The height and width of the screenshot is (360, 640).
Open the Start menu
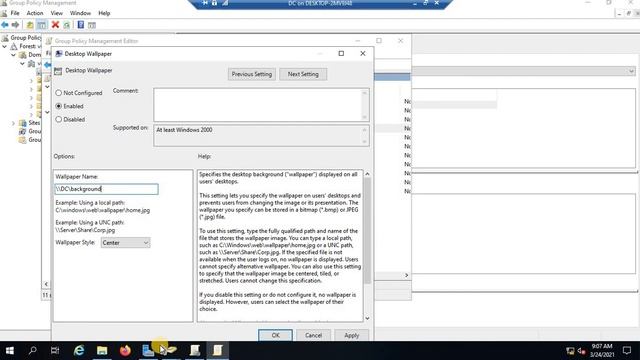tap(10, 350)
